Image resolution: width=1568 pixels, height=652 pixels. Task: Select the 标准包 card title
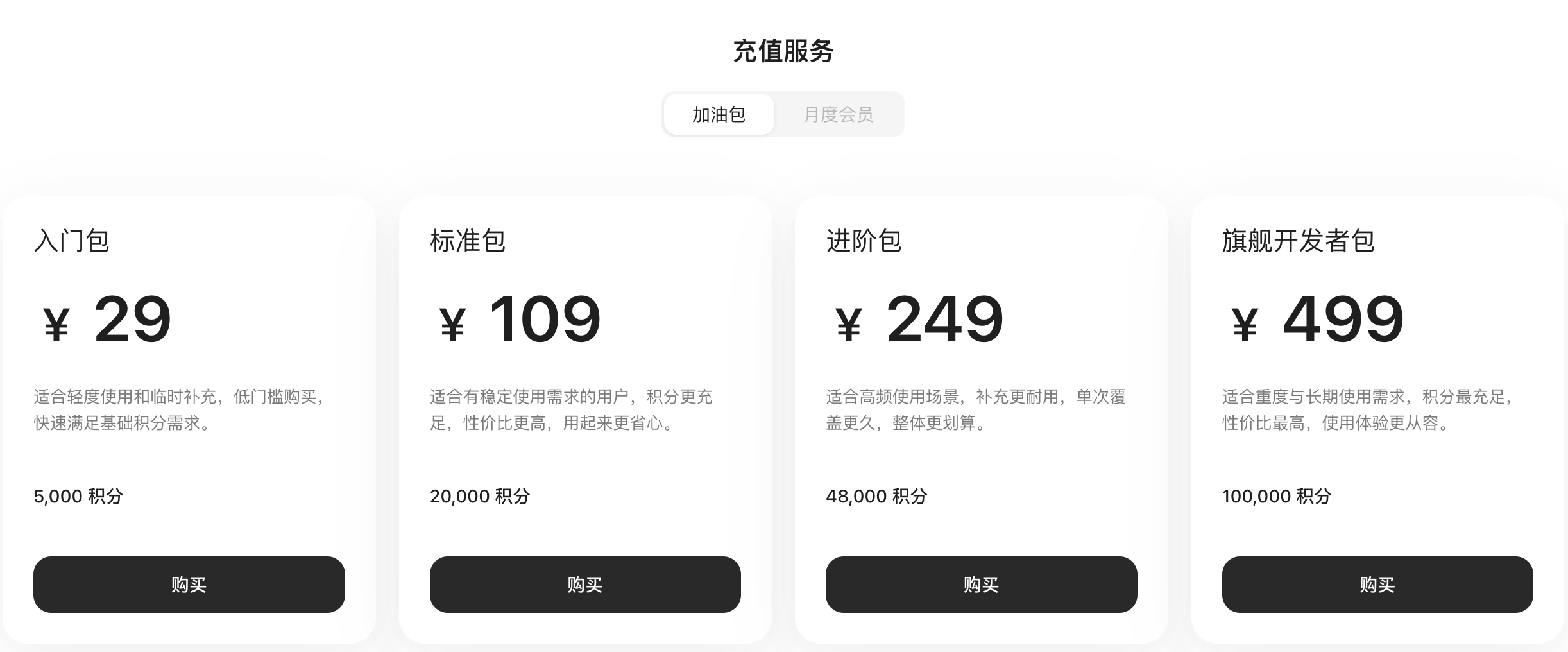[467, 242]
